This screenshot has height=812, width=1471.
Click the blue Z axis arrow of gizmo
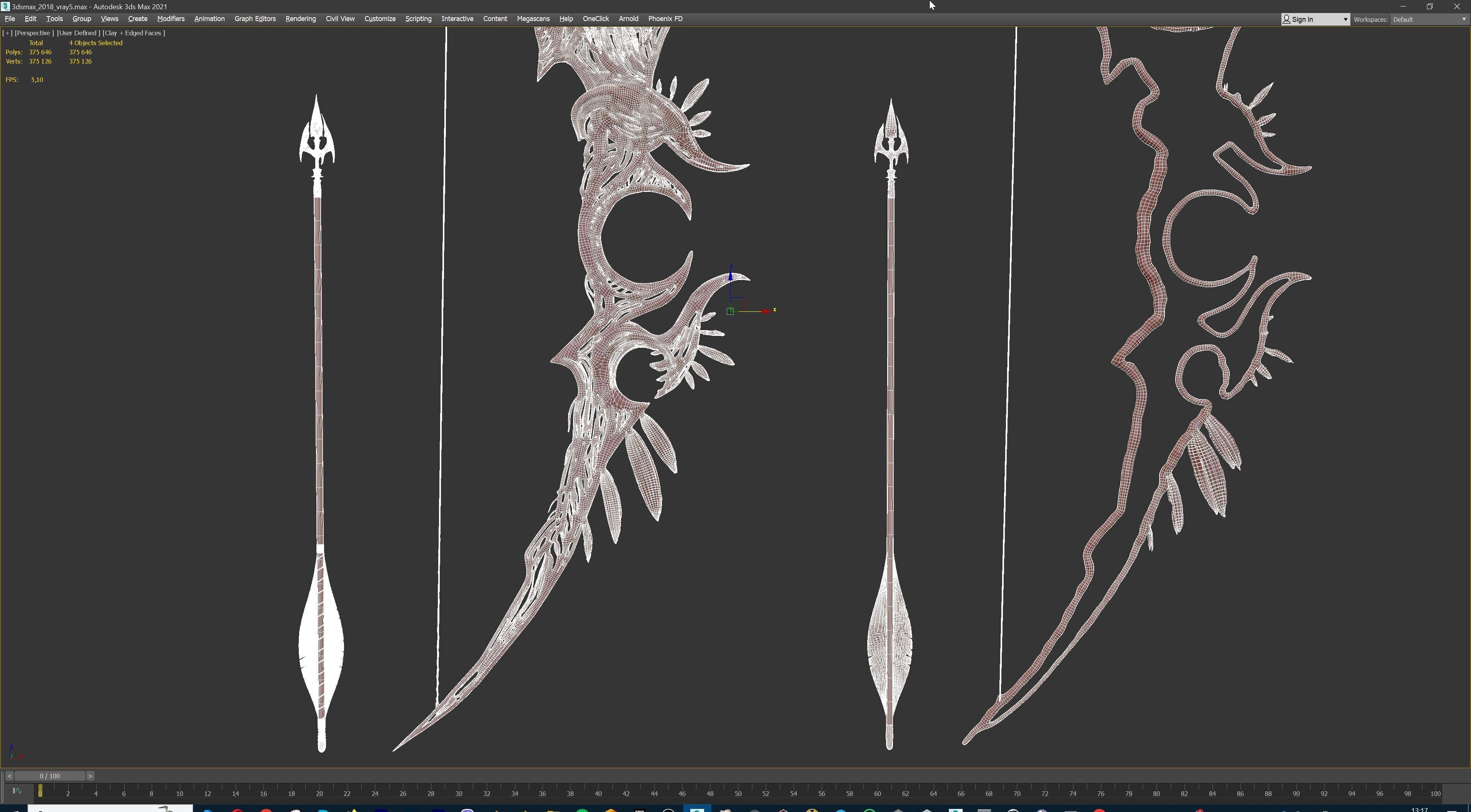point(731,277)
